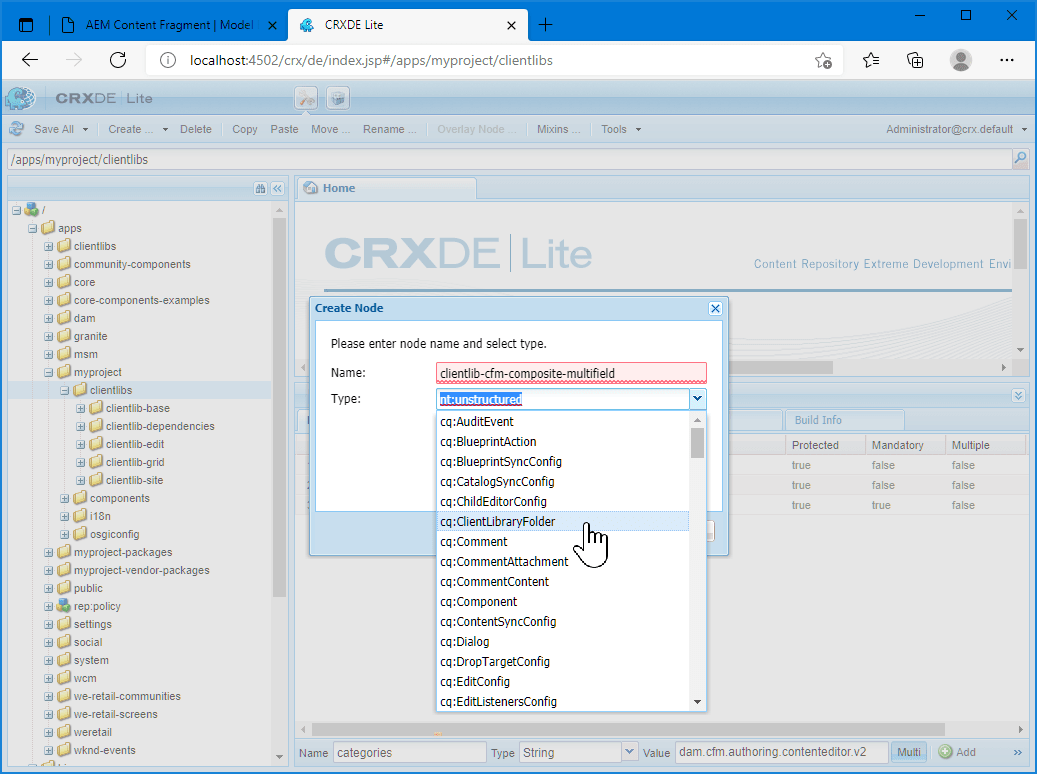Open the Tools dropdown menu
This screenshot has width=1037, height=774.
coord(620,130)
